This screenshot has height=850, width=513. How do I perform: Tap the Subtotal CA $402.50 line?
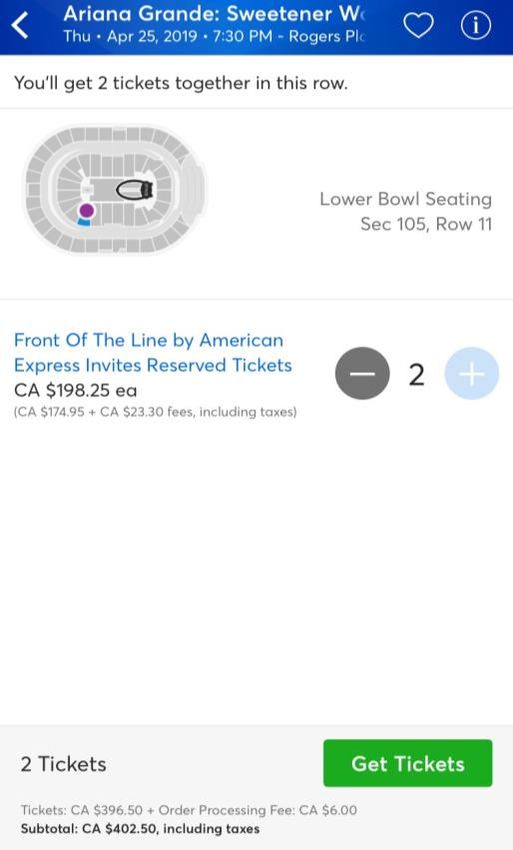coord(140,828)
